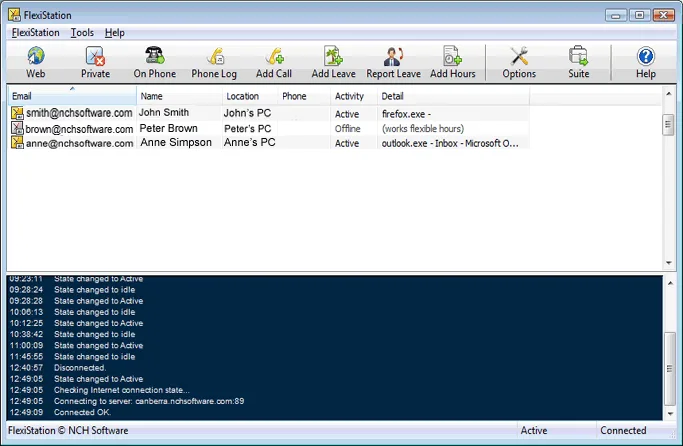Image resolution: width=683 pixels, height=446 pixels.
Task: Click FlexiStation © NCH Software status text
Action: (68, 430)
